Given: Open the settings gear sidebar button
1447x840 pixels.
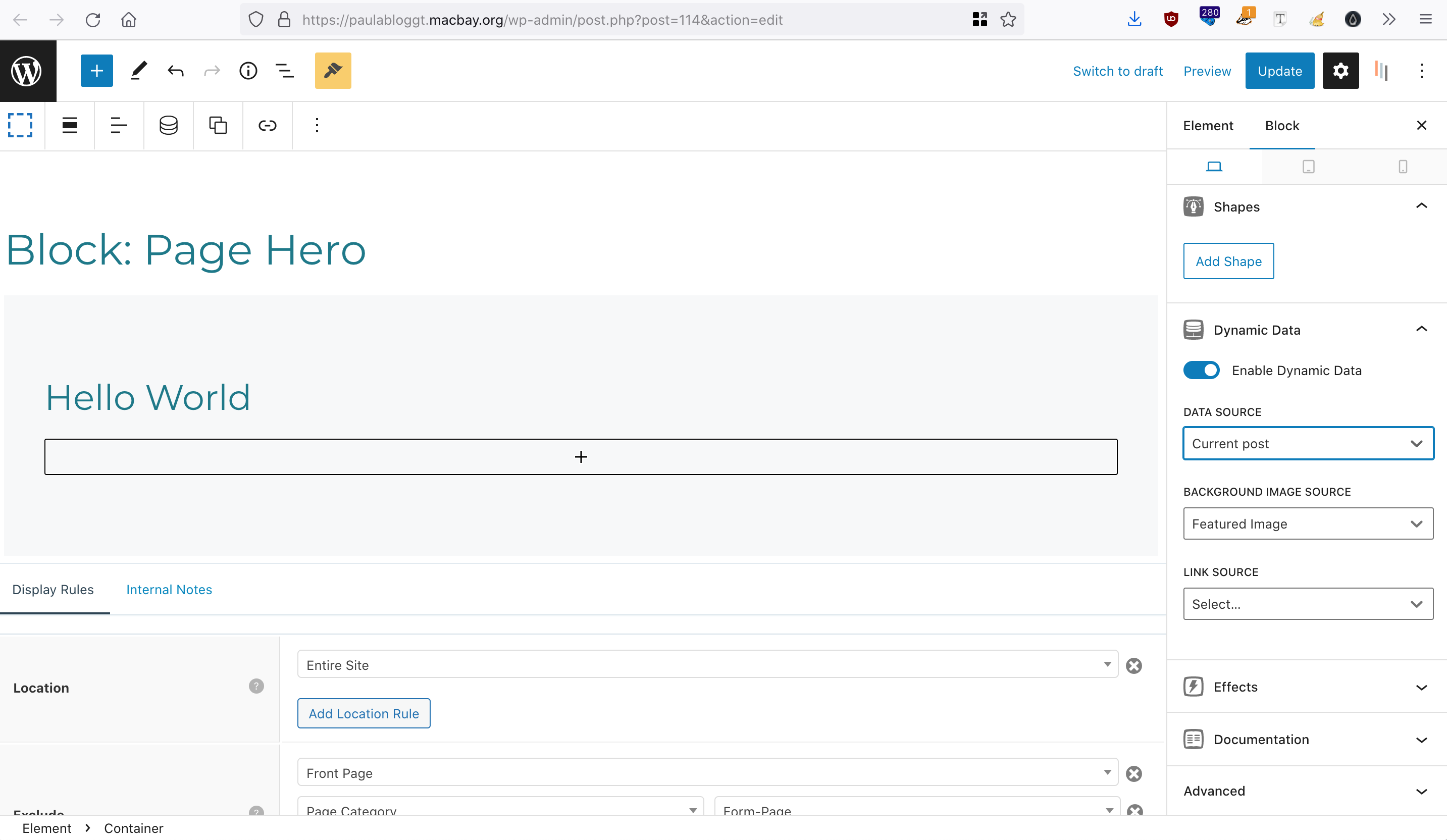Looking at the screenshot, I should (1340, 71).
